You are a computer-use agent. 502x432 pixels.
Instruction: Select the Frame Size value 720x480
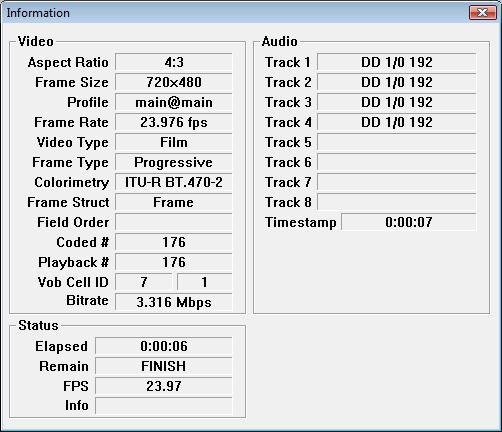point(174,82)
